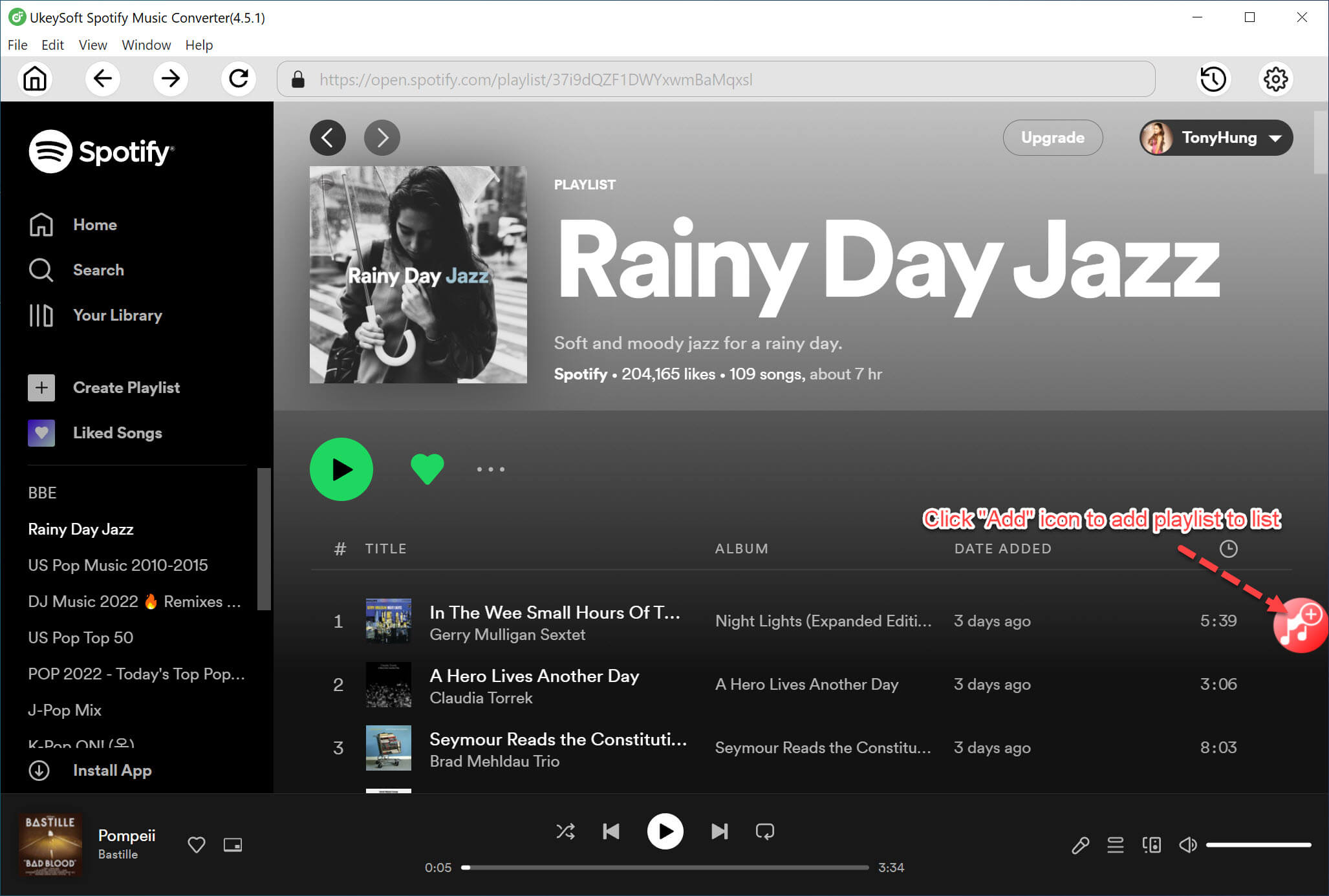Click the Upgrade button

[x=1052, y=138]
